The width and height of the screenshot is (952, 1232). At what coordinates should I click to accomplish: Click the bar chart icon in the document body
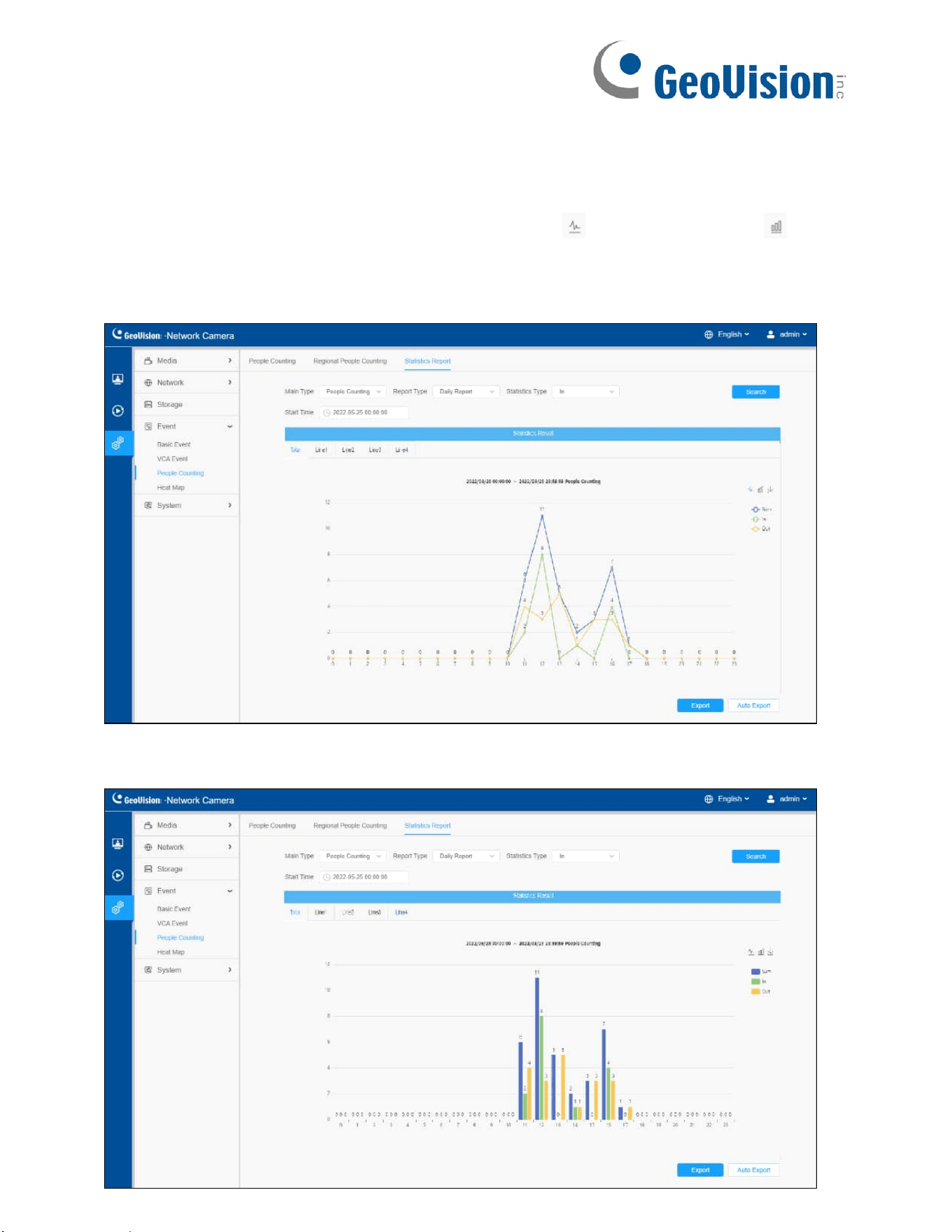(776, 227)
